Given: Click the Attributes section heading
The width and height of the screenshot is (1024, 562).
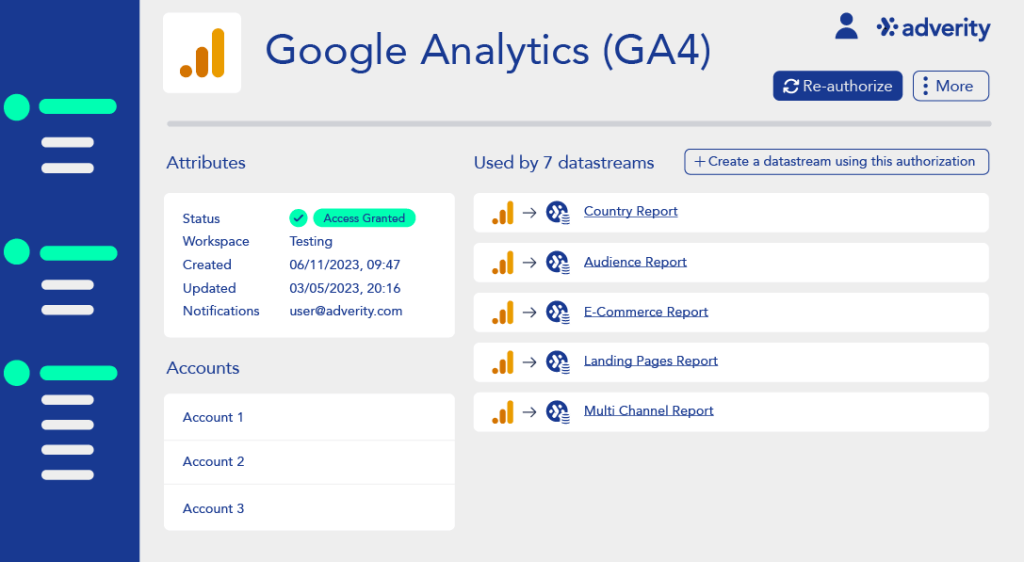Looking at the screenshot, I should tap(206, 163).
